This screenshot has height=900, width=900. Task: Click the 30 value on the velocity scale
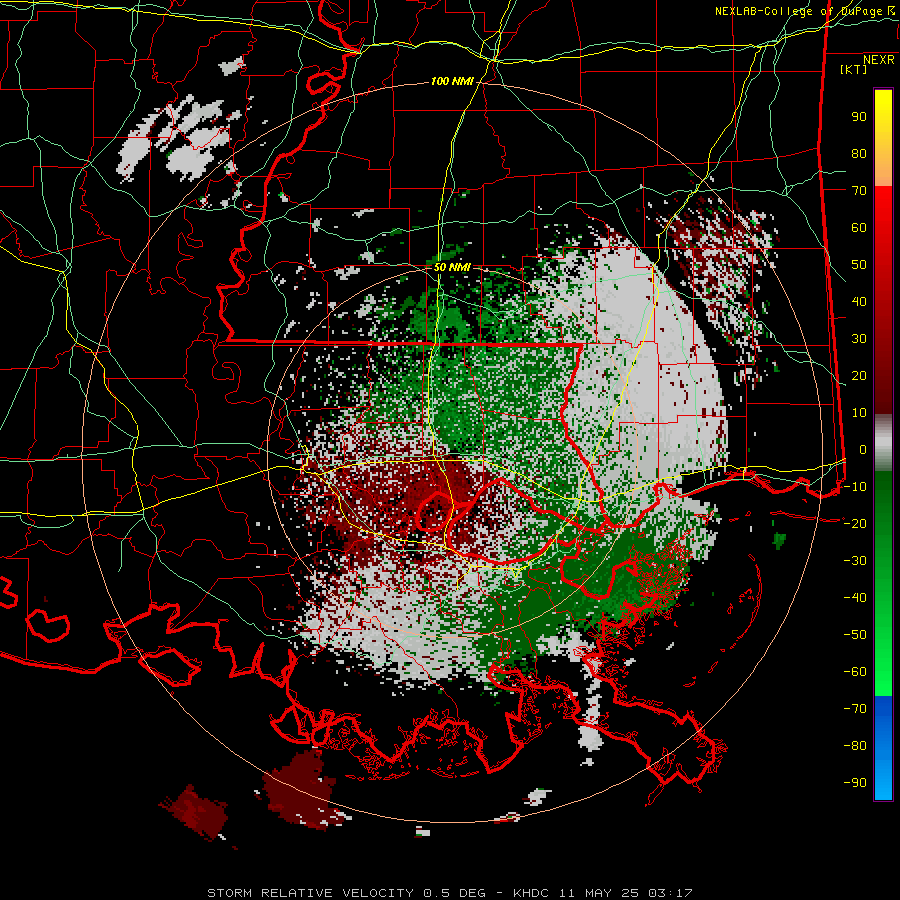click(x=859, y=339)
